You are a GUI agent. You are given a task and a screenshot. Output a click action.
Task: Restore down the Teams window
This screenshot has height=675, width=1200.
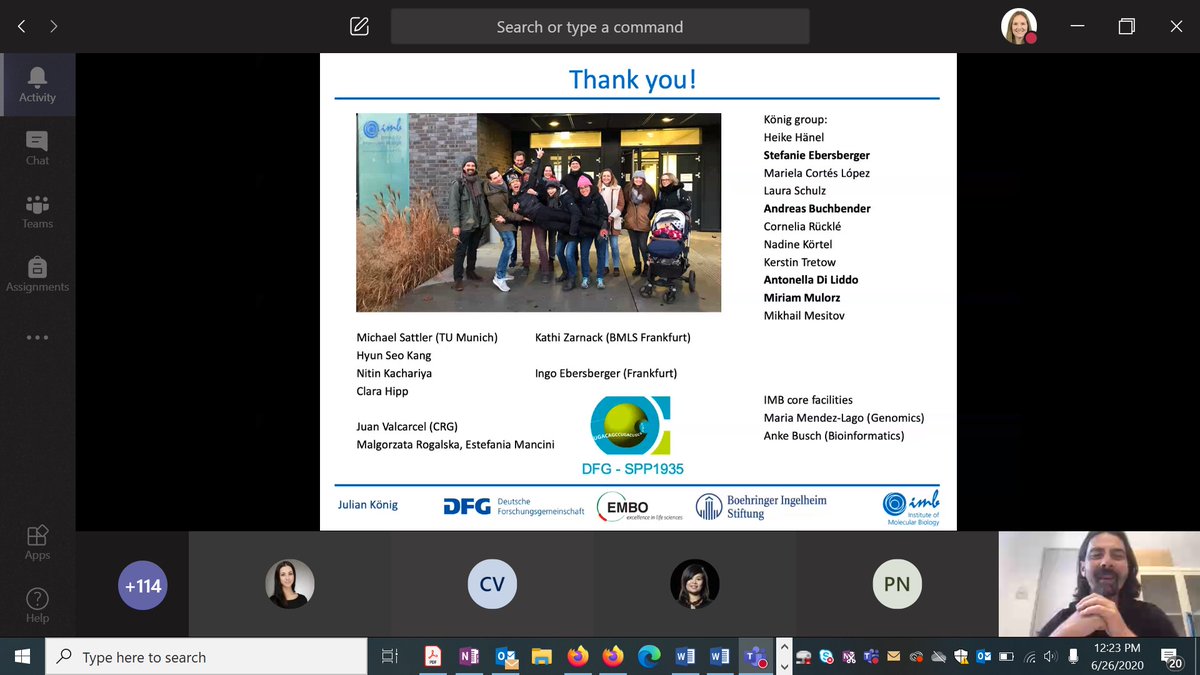[x=1127, y=27]
